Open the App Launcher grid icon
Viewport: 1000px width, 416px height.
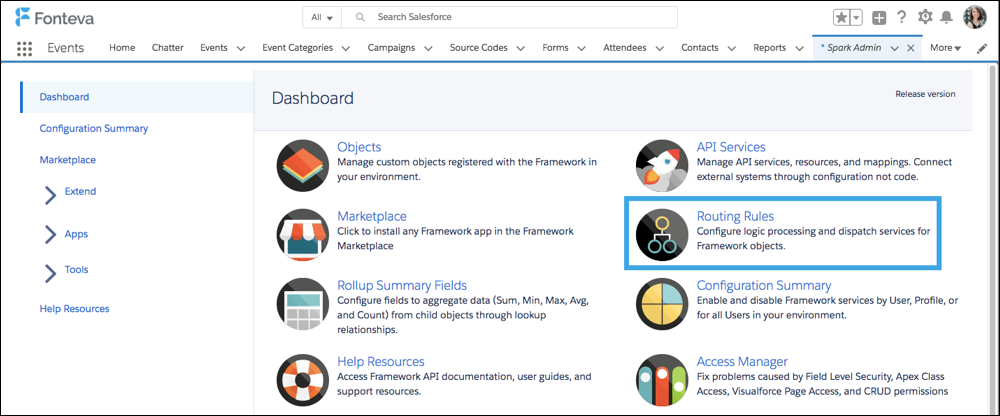24,48
